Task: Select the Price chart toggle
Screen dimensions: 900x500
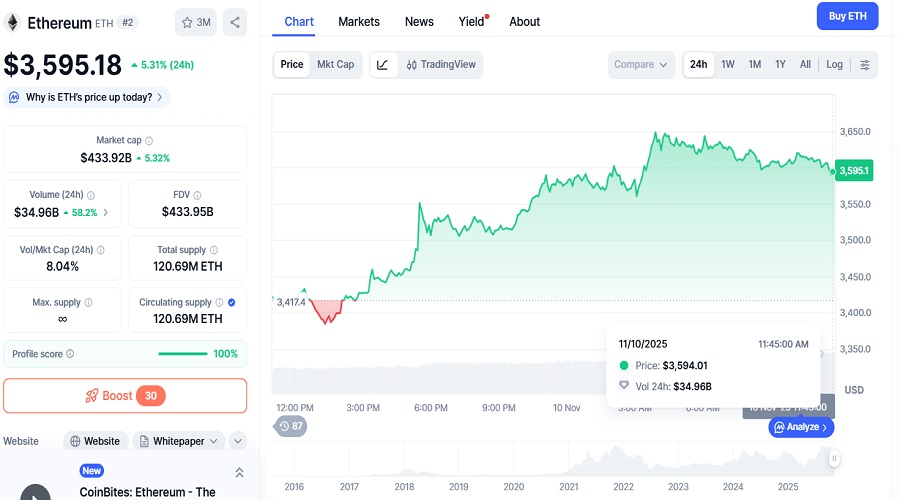Action: click(292, 65)
